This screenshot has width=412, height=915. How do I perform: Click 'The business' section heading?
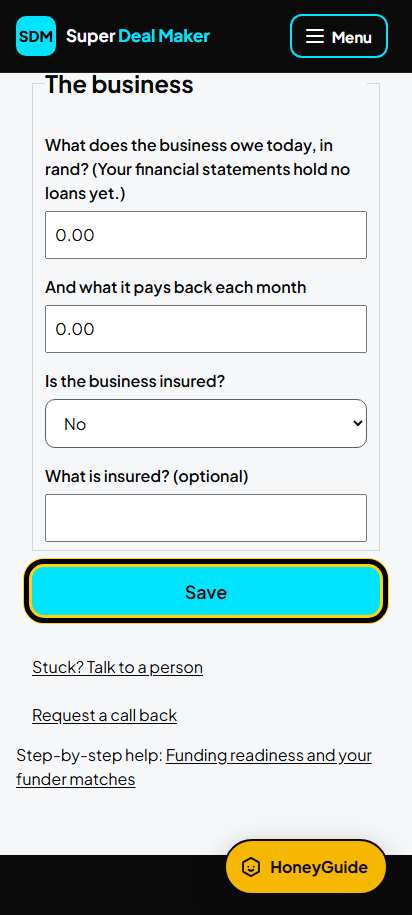(119, 85)
